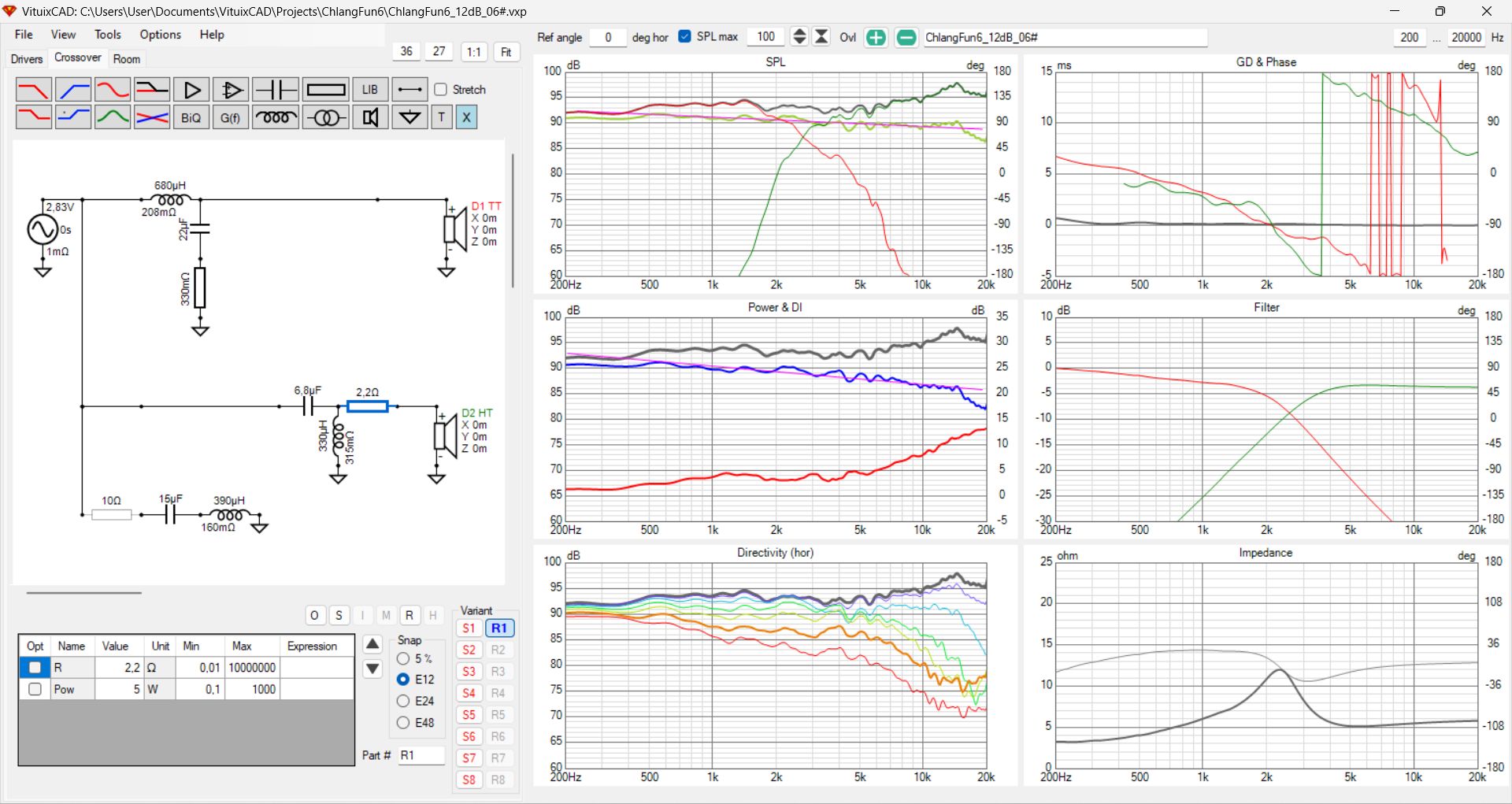
Task: Select the buffer amplifier triangle icon
Action: (x=191, y=90)
